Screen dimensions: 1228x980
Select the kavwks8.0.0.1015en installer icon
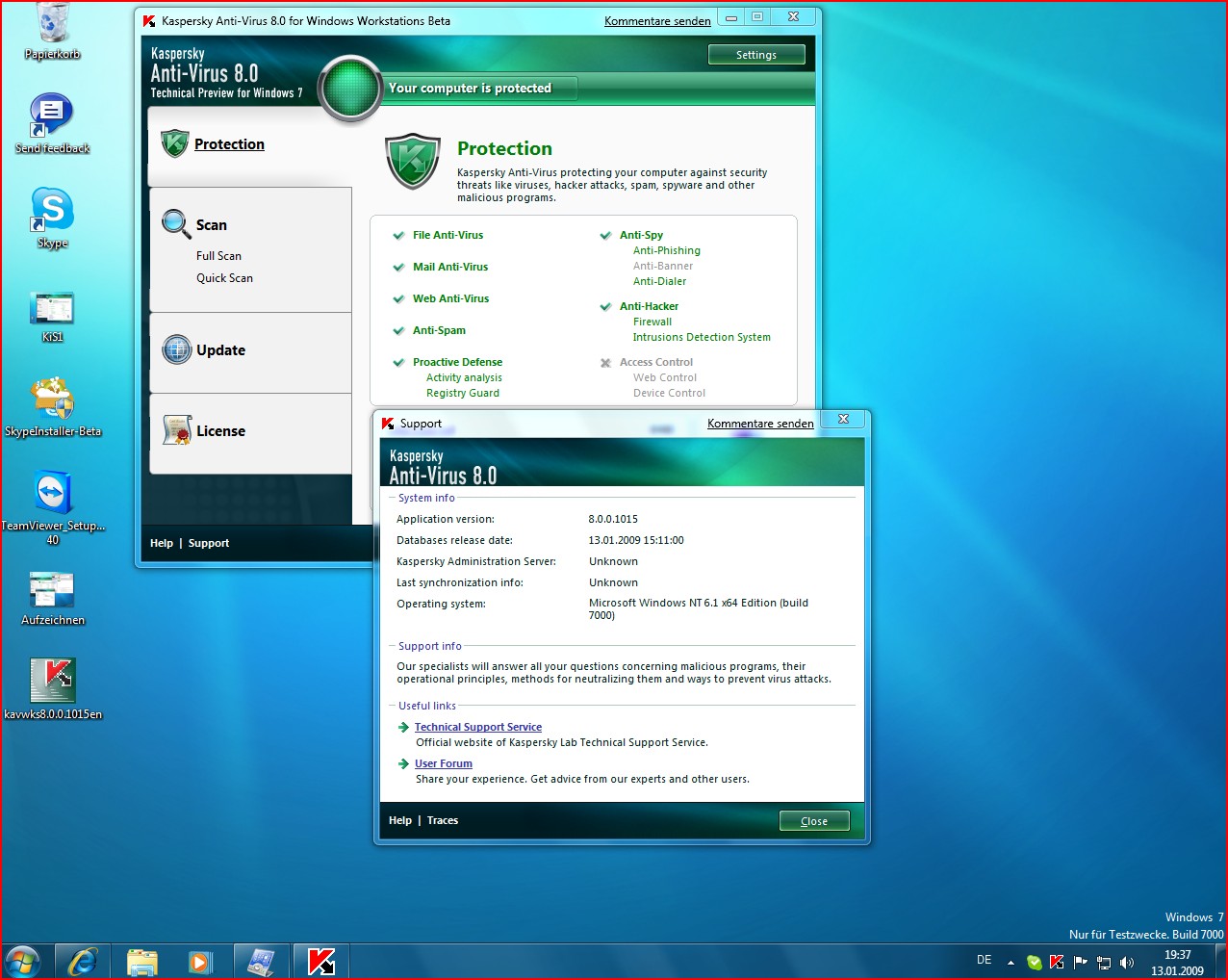click(52, 689)
